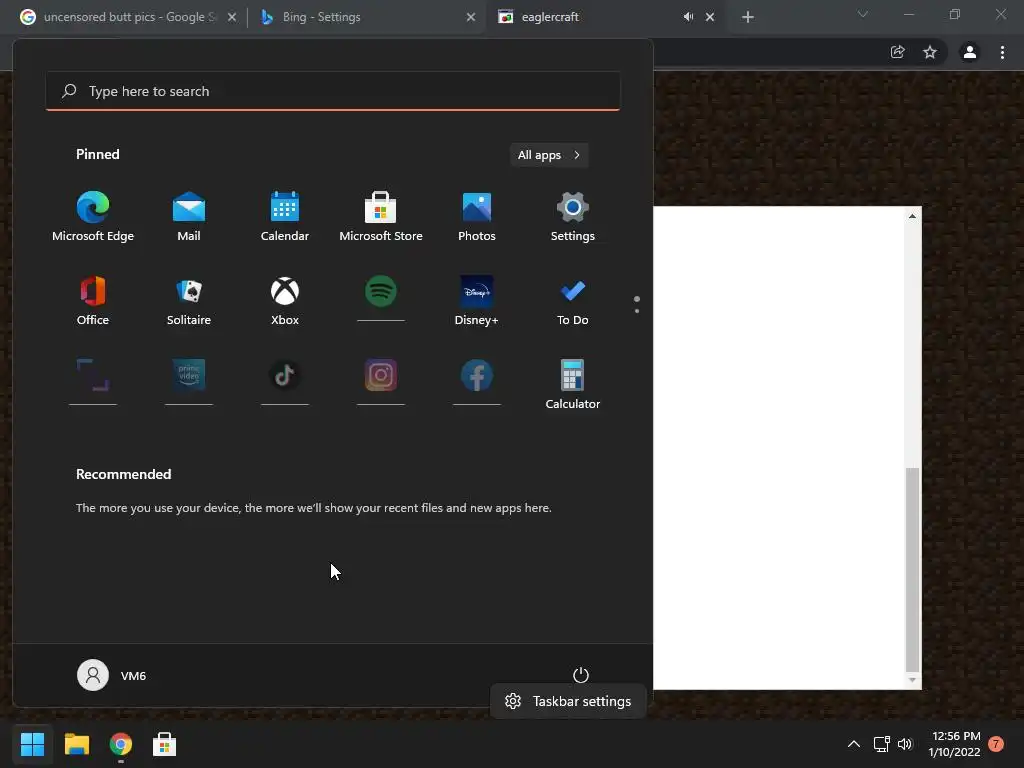The width and height of the screenshot is (1024, 768).
Task: Share this page from Chrome toolbar
Action: click(898, 52)
